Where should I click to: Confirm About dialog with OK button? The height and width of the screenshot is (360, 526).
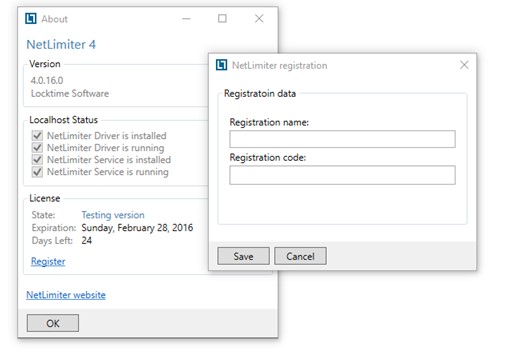(53, 323)
